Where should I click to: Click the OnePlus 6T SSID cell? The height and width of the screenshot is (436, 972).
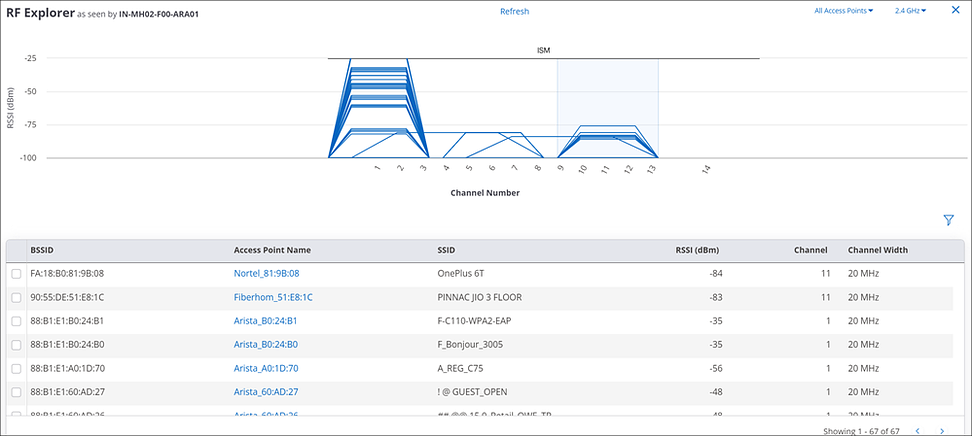(x=460, y=273)
